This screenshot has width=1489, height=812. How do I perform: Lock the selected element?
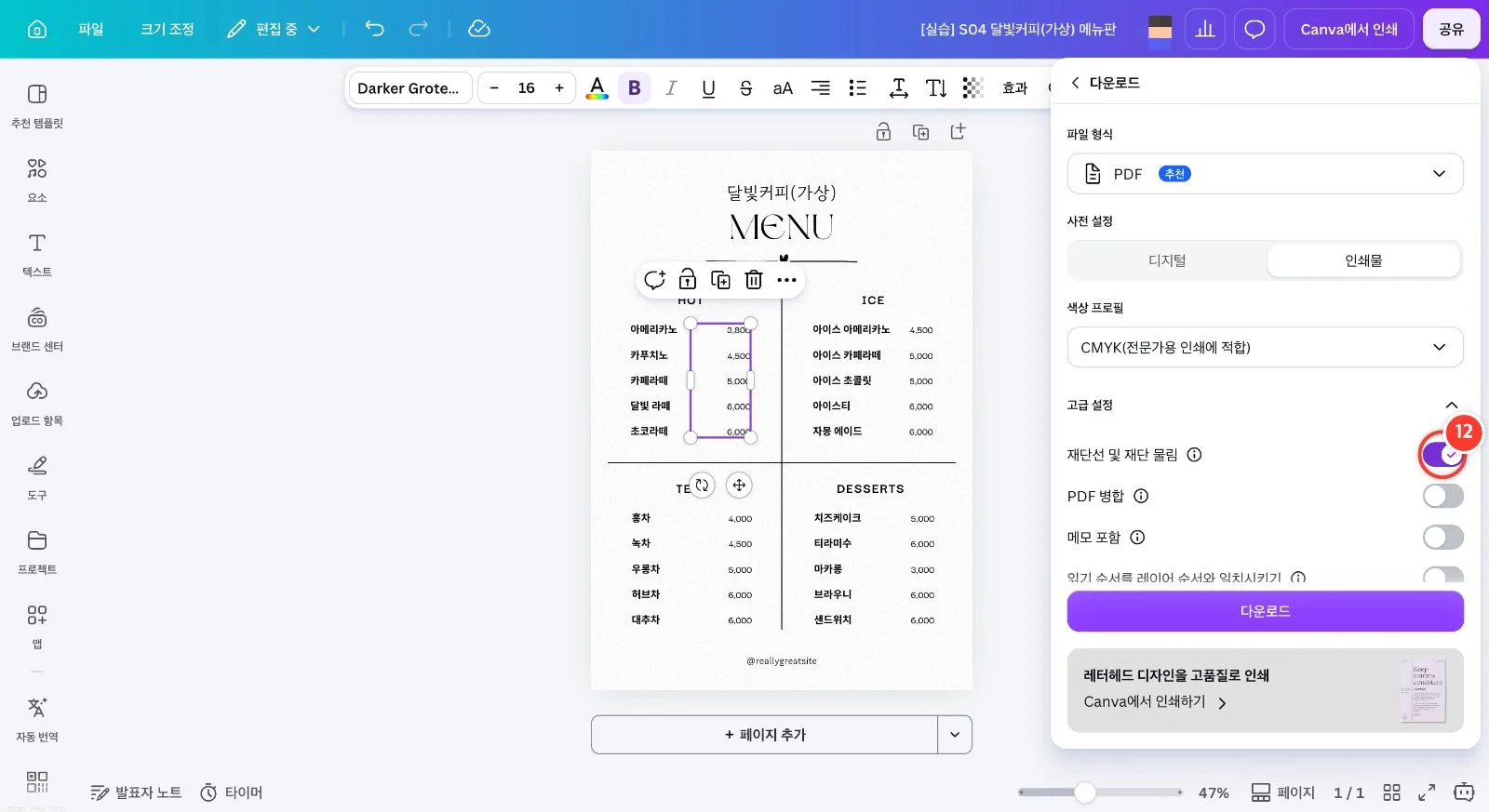tap(688, 280)
